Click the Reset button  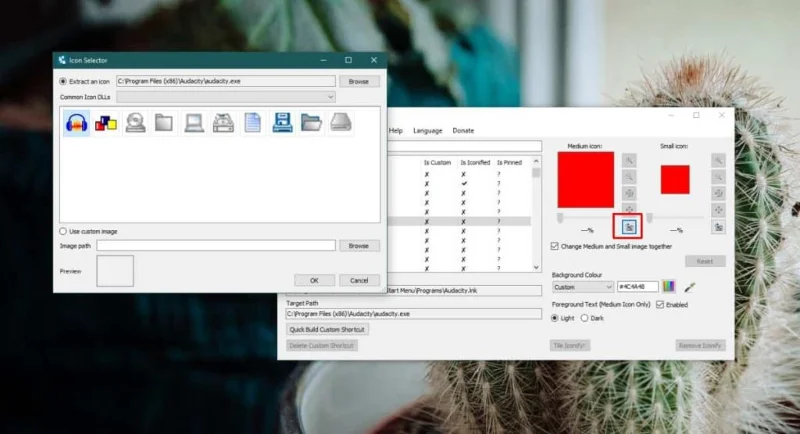click(705, 261)
